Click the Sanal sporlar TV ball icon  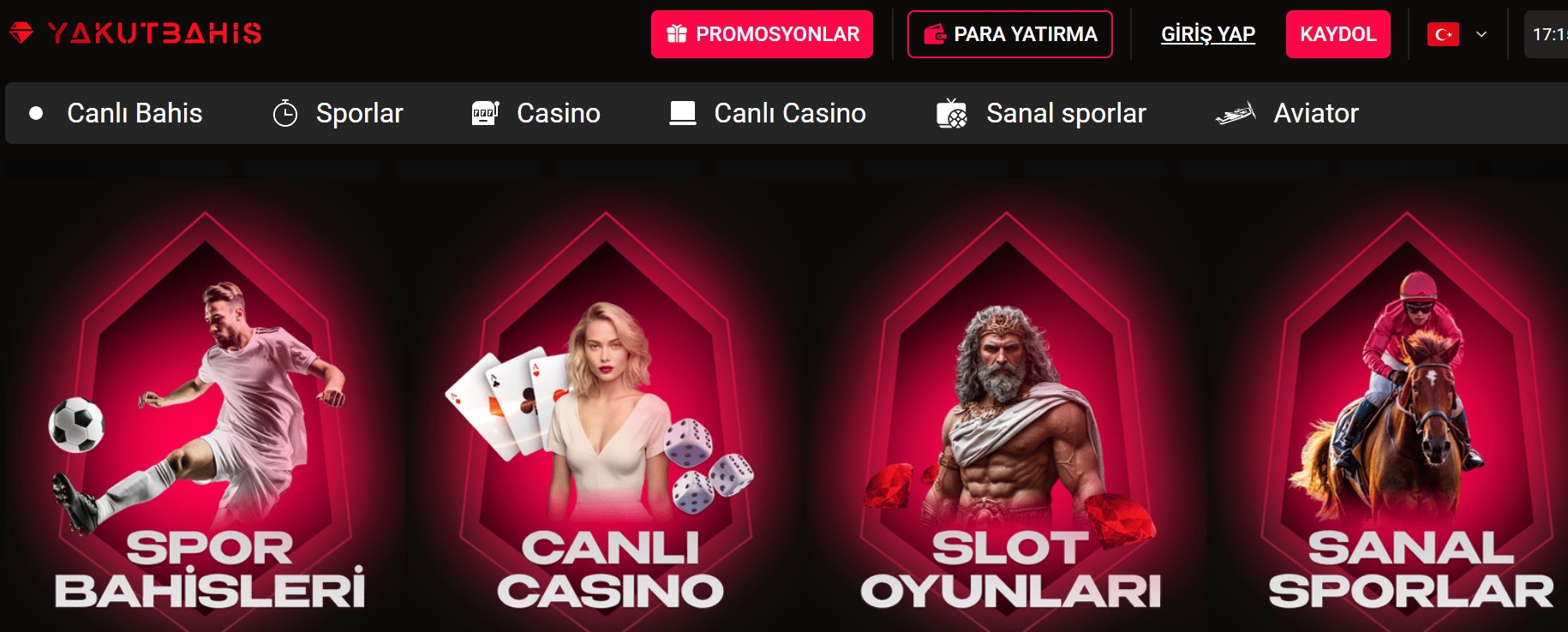[952, 113]
